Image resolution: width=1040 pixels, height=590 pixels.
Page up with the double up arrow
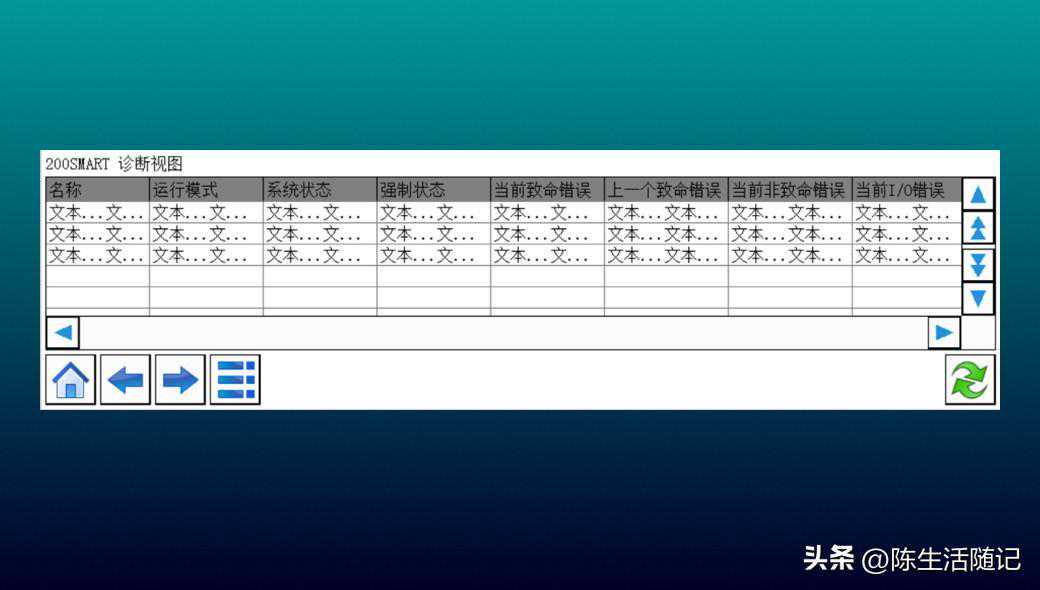[978, 229]
